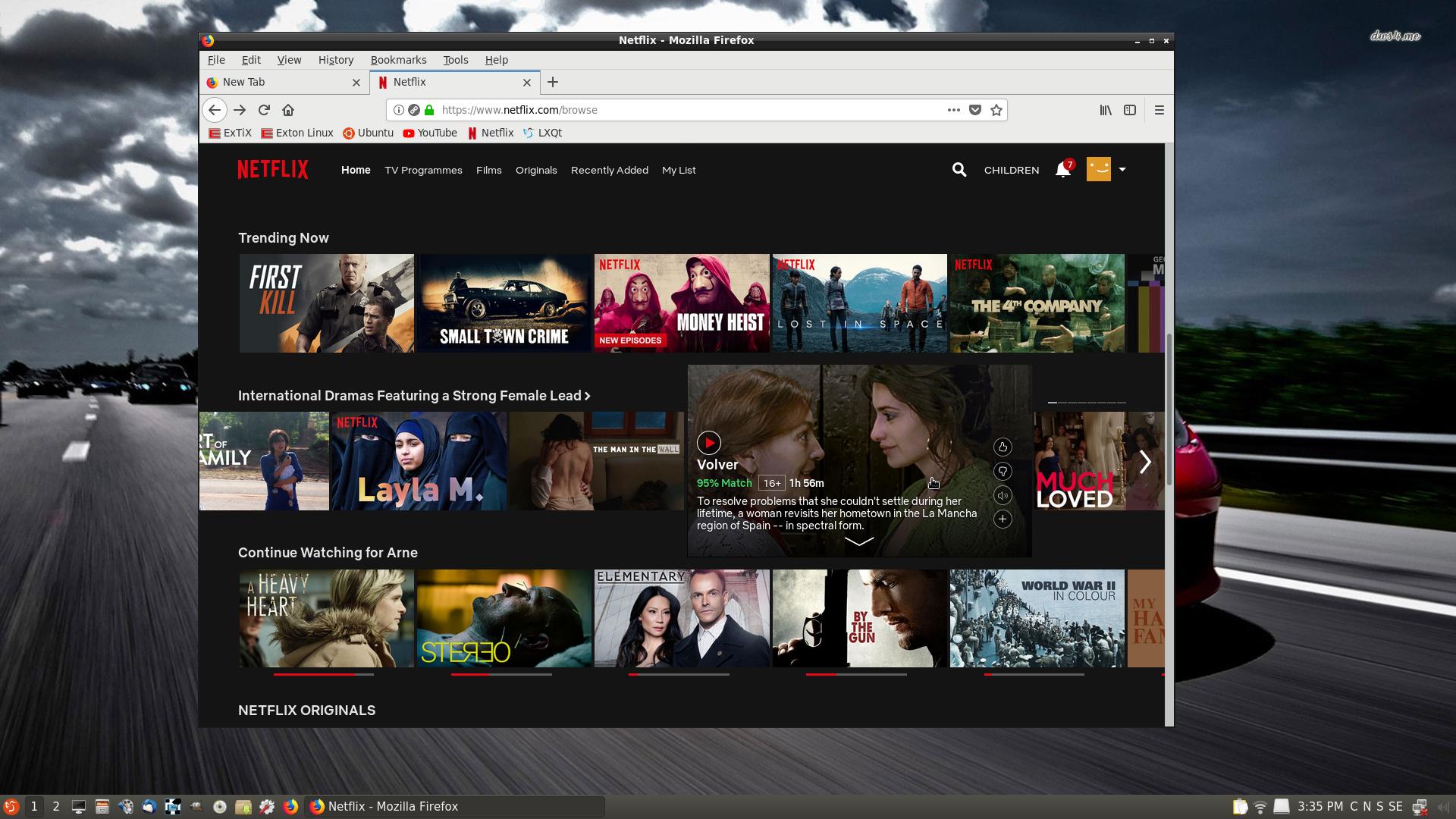Click the page vertical scrollbar
The width and height of the screenshot is (1456, 819).
click(x=1169, y=409)
